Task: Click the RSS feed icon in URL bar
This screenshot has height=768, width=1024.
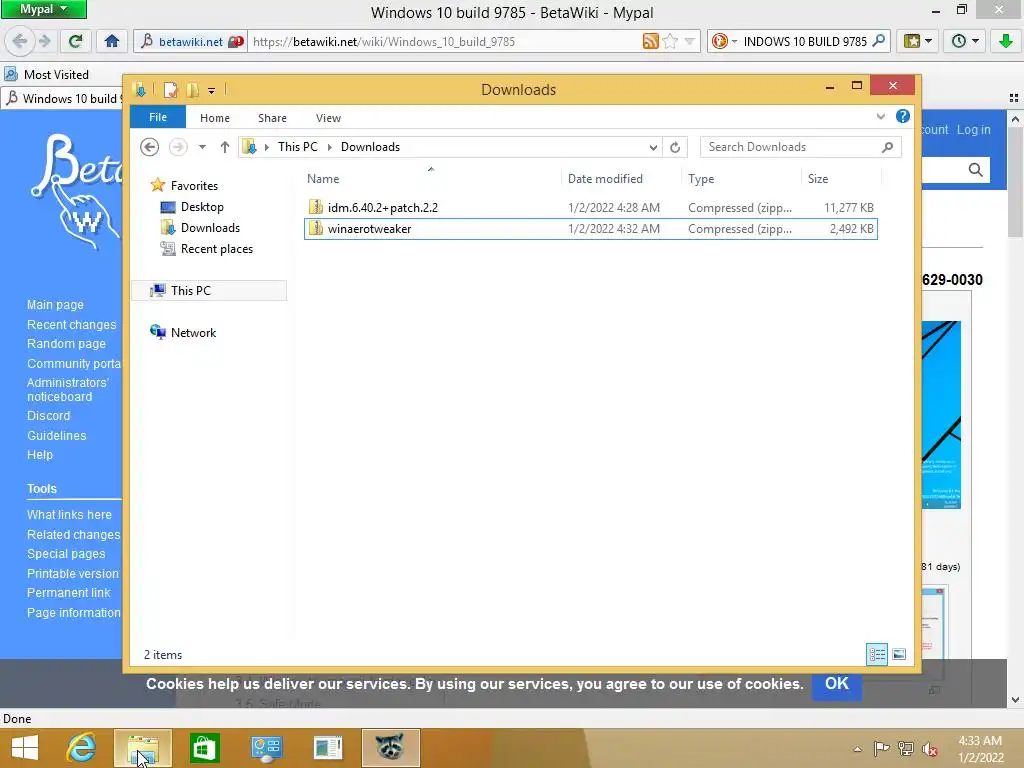Action: click(x=650, y=41)
